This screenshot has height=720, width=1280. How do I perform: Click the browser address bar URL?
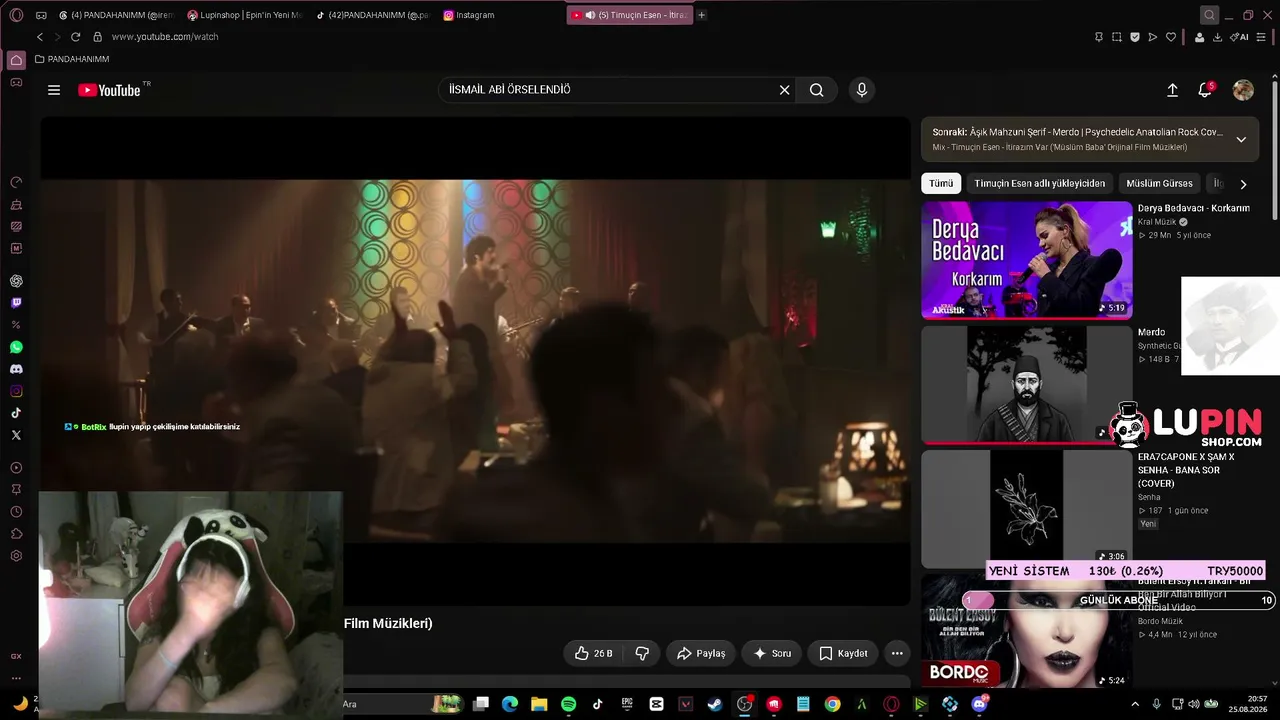pyautogui.click(x=165, y=37)
